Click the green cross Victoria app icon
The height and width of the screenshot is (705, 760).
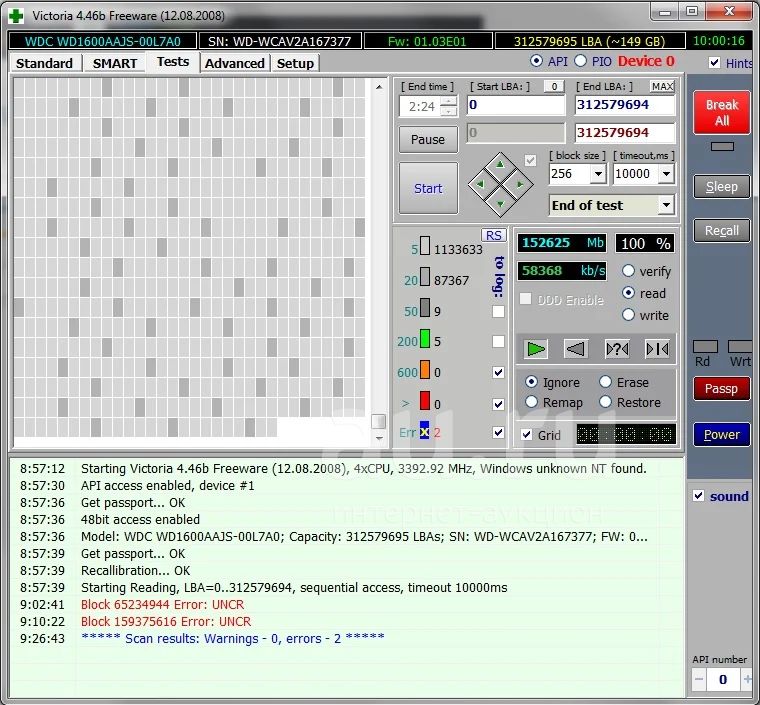(x=16, y=16)
